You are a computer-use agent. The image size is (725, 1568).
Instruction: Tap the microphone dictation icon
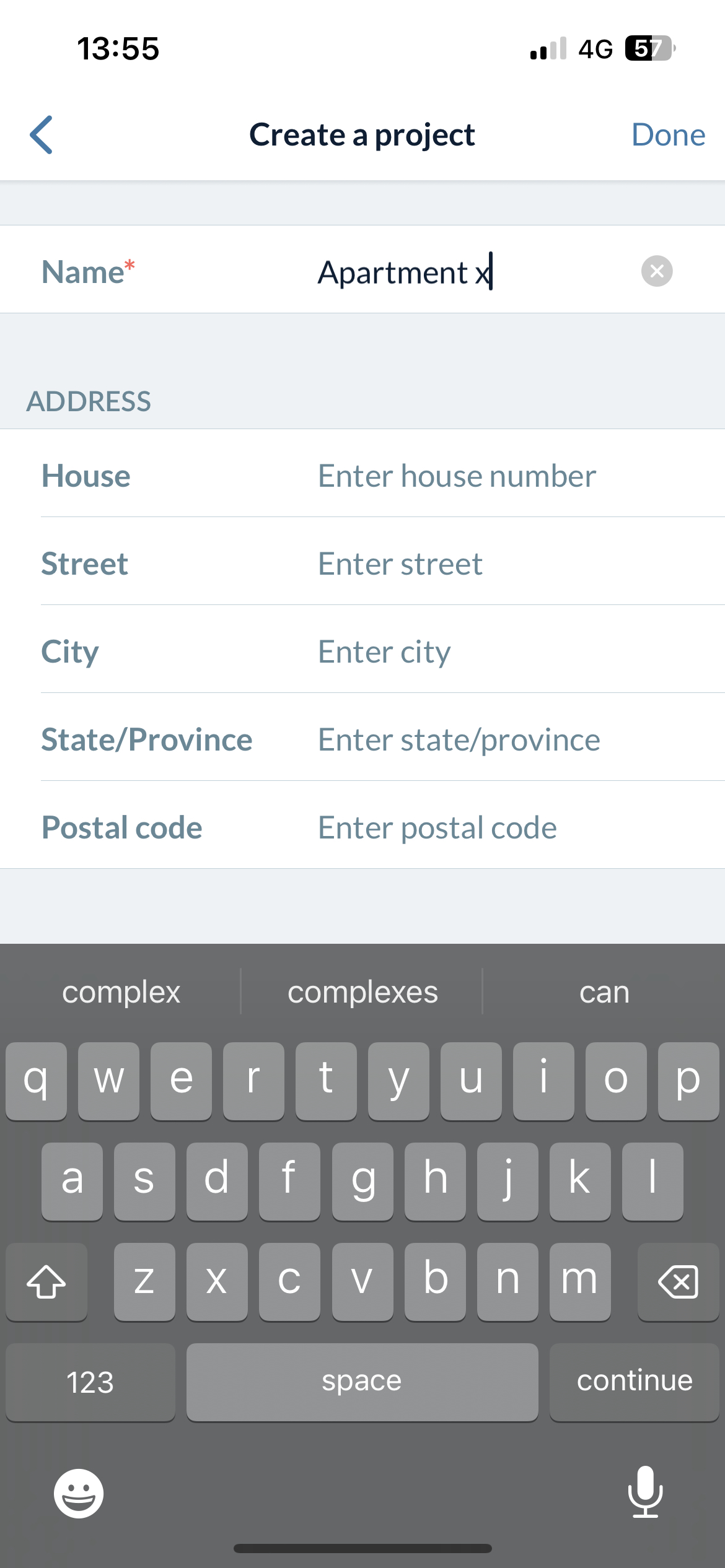[645, 1492]
